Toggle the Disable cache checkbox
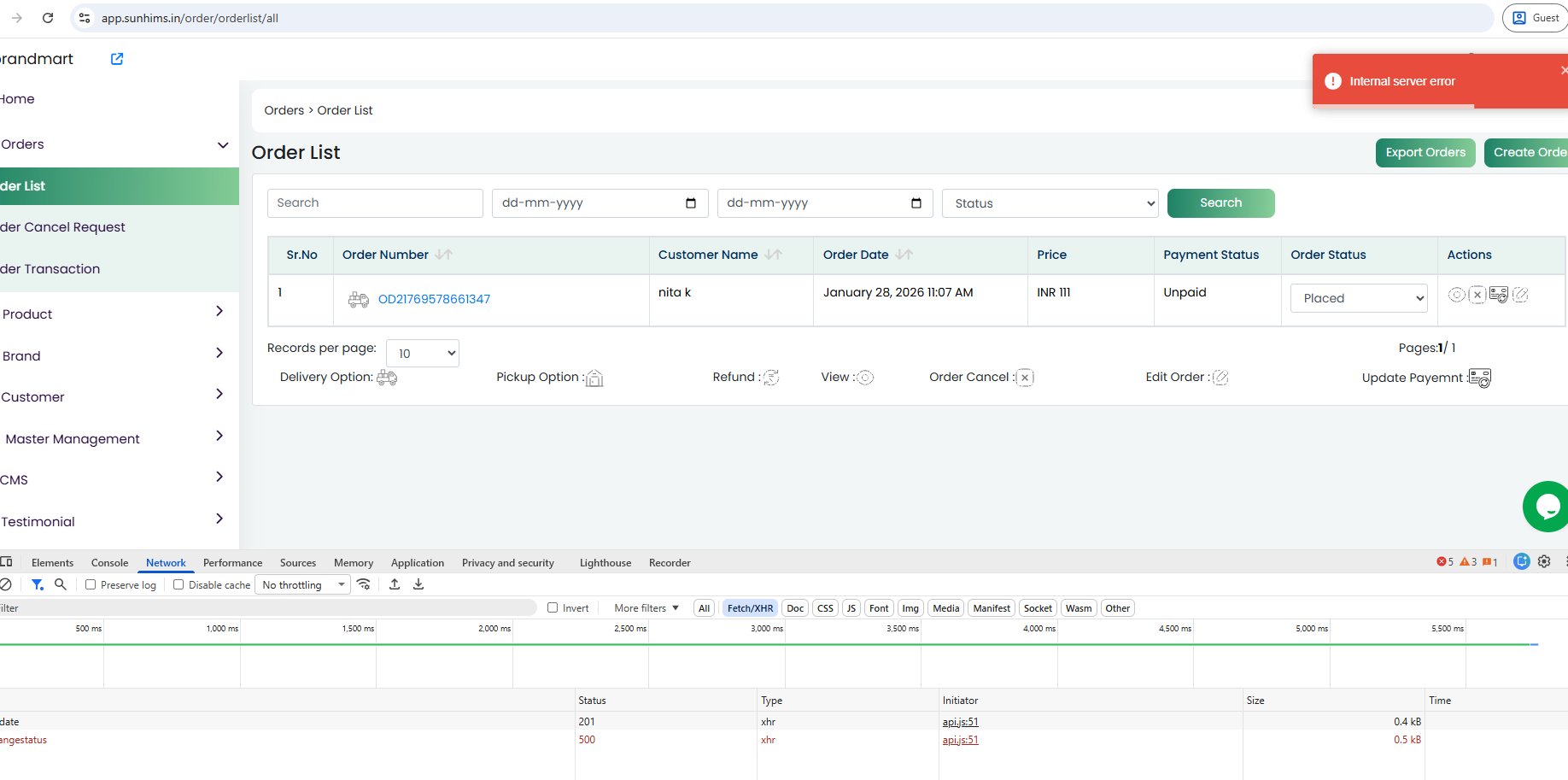The width and height of the screenshot is (1568, 780). tap(178, 585)
